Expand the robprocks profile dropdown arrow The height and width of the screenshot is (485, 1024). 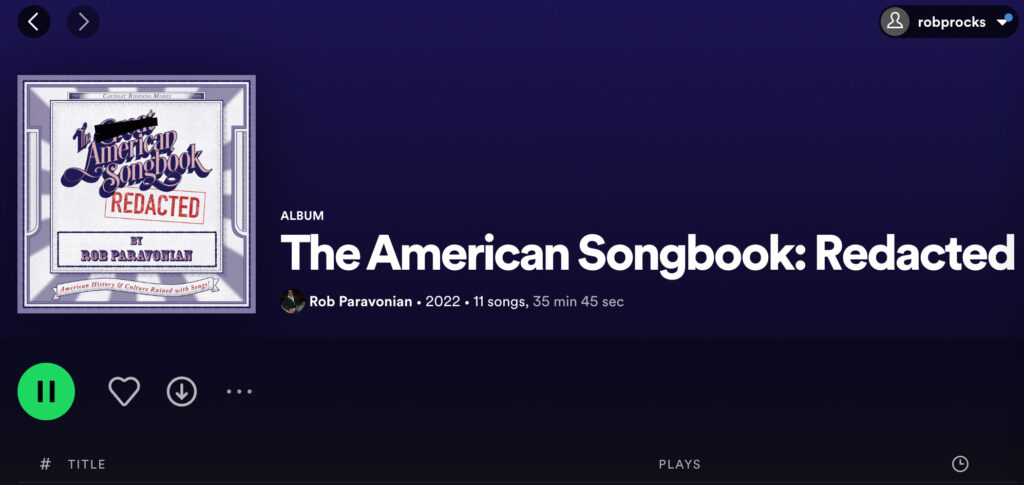[1003, 22]
